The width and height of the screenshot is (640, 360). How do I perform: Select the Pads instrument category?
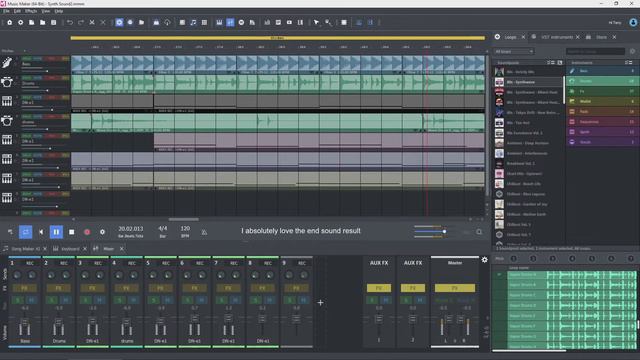coord(602,111)
